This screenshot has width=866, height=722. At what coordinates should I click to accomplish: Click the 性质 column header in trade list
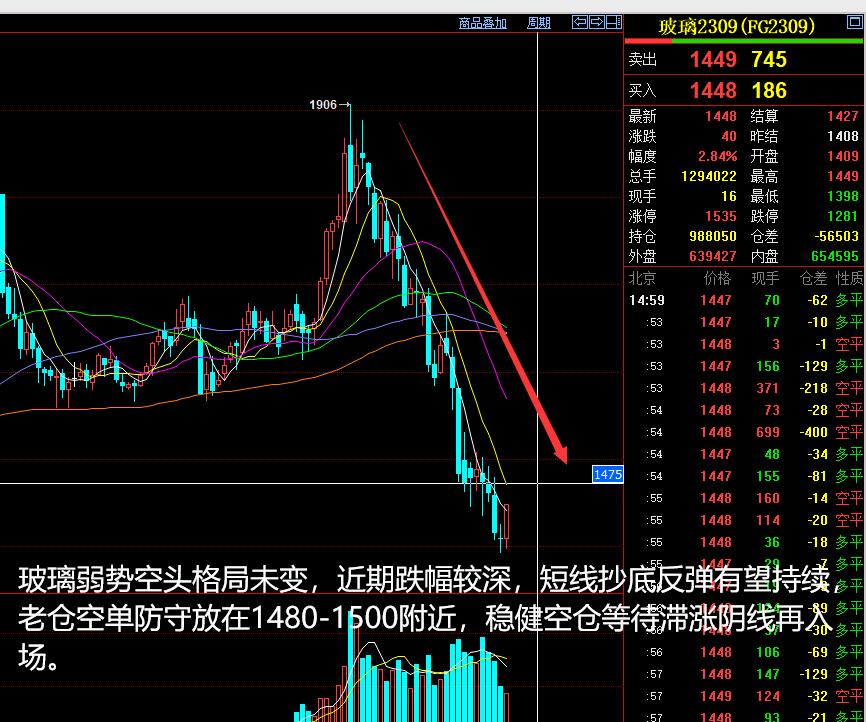tap(849, 279)
